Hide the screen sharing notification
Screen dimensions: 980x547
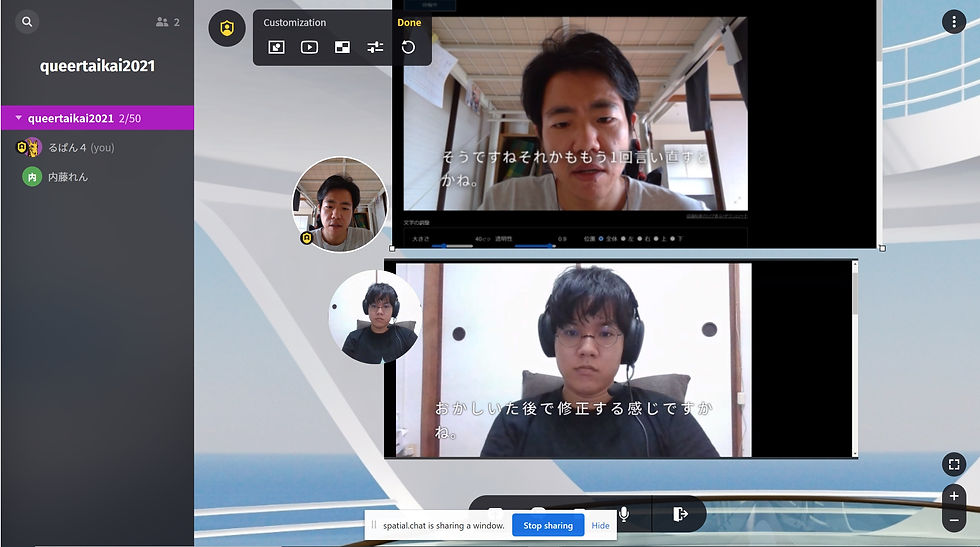pos(600,525)
